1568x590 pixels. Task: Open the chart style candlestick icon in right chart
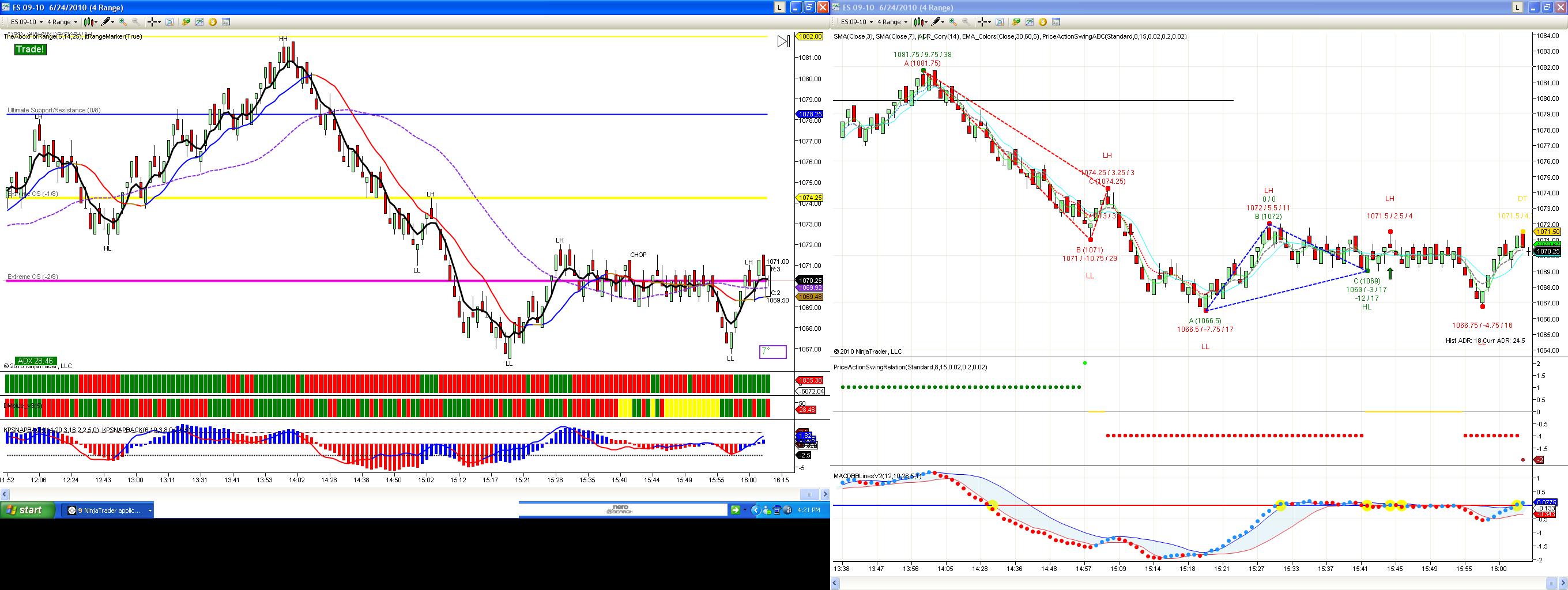coord(919,22)
